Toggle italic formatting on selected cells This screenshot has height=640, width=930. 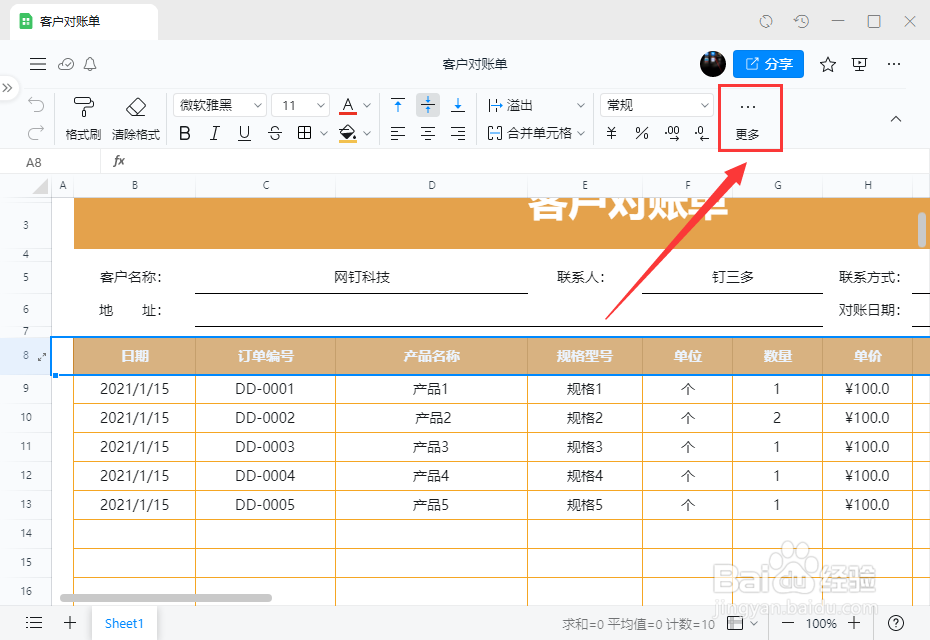pos(214,133)
